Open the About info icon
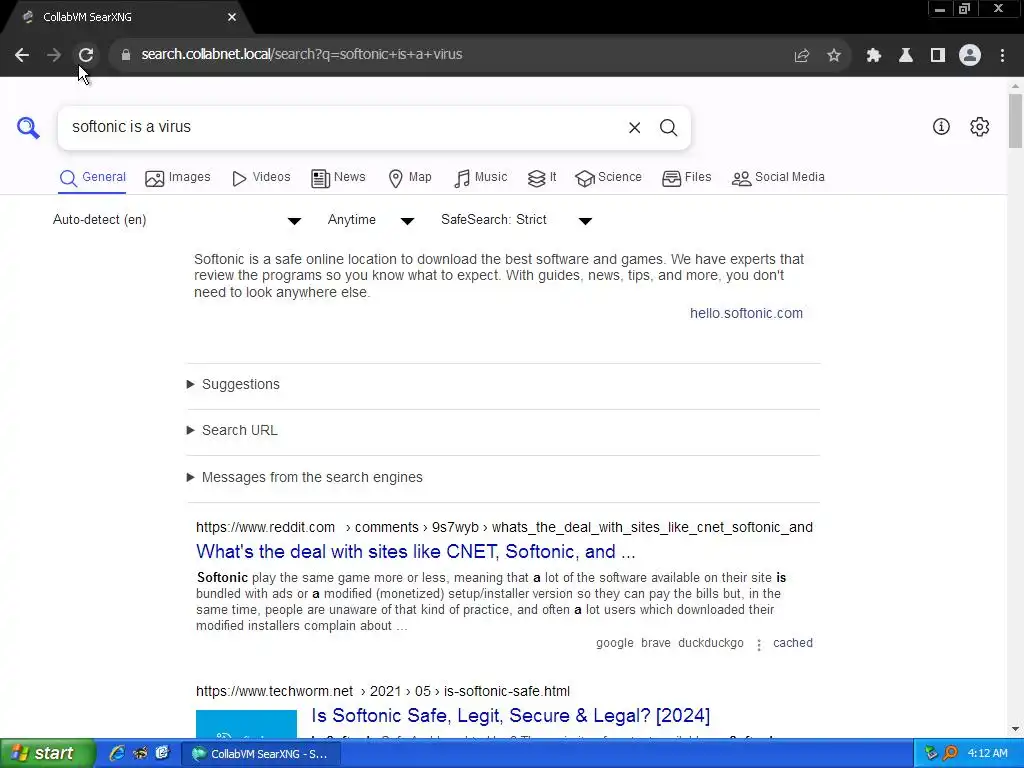This screenshot has height=768, width=1024. pyautogui.click(x=941, y=127)
